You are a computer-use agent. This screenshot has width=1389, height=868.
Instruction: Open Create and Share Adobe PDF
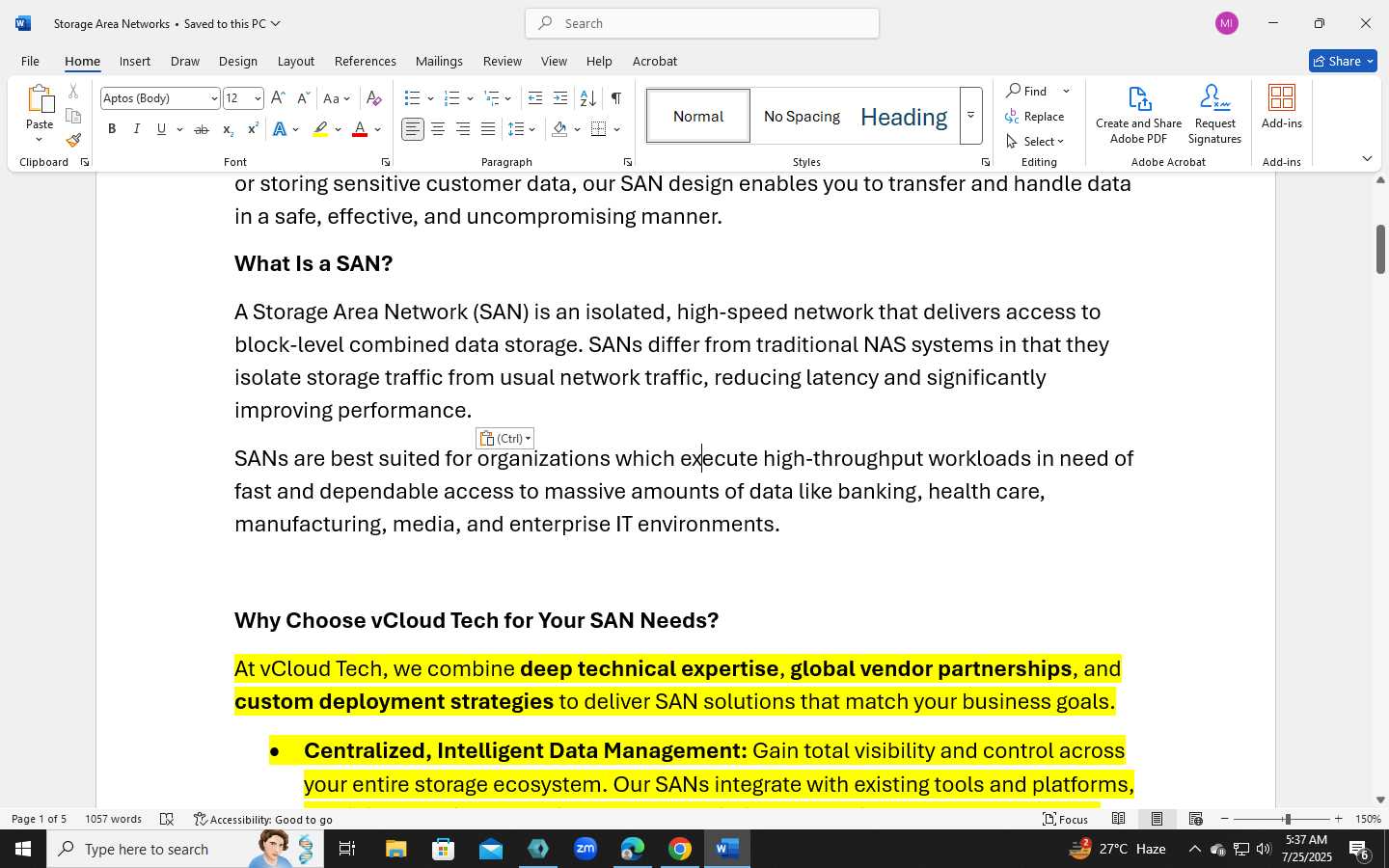pos(1139,115)
